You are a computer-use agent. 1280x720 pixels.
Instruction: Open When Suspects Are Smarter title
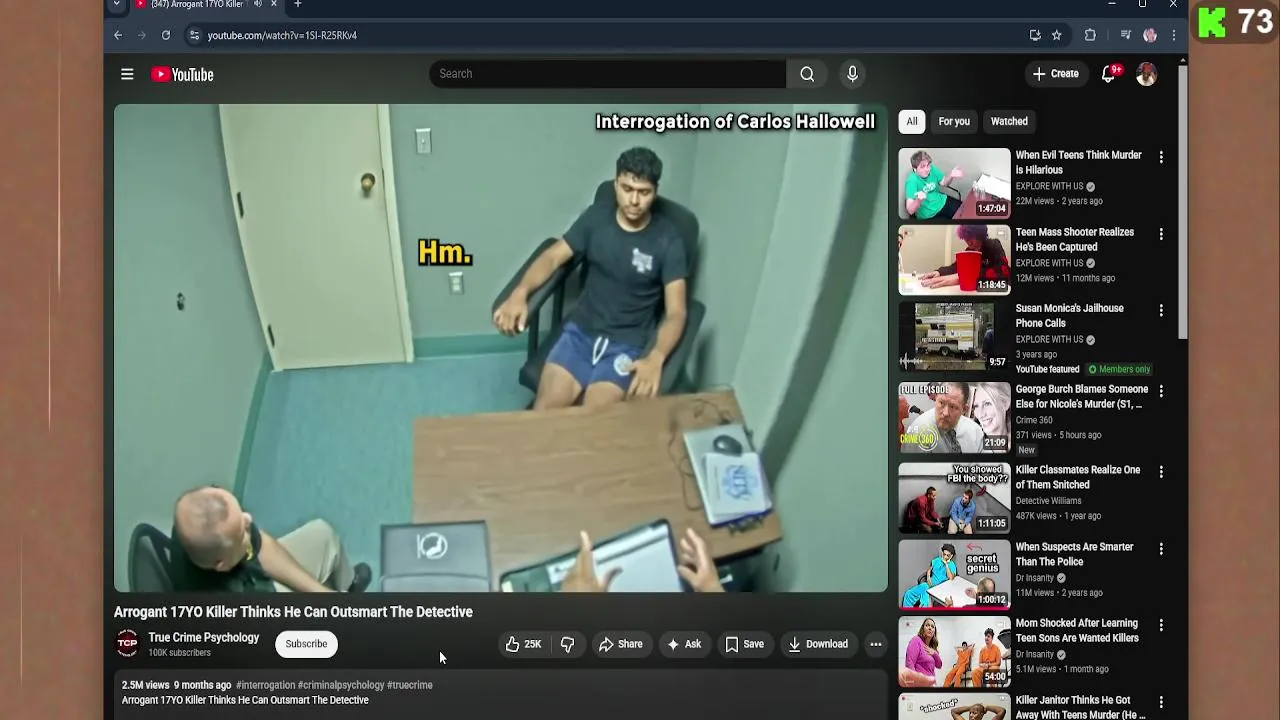tap(1074, 554)
